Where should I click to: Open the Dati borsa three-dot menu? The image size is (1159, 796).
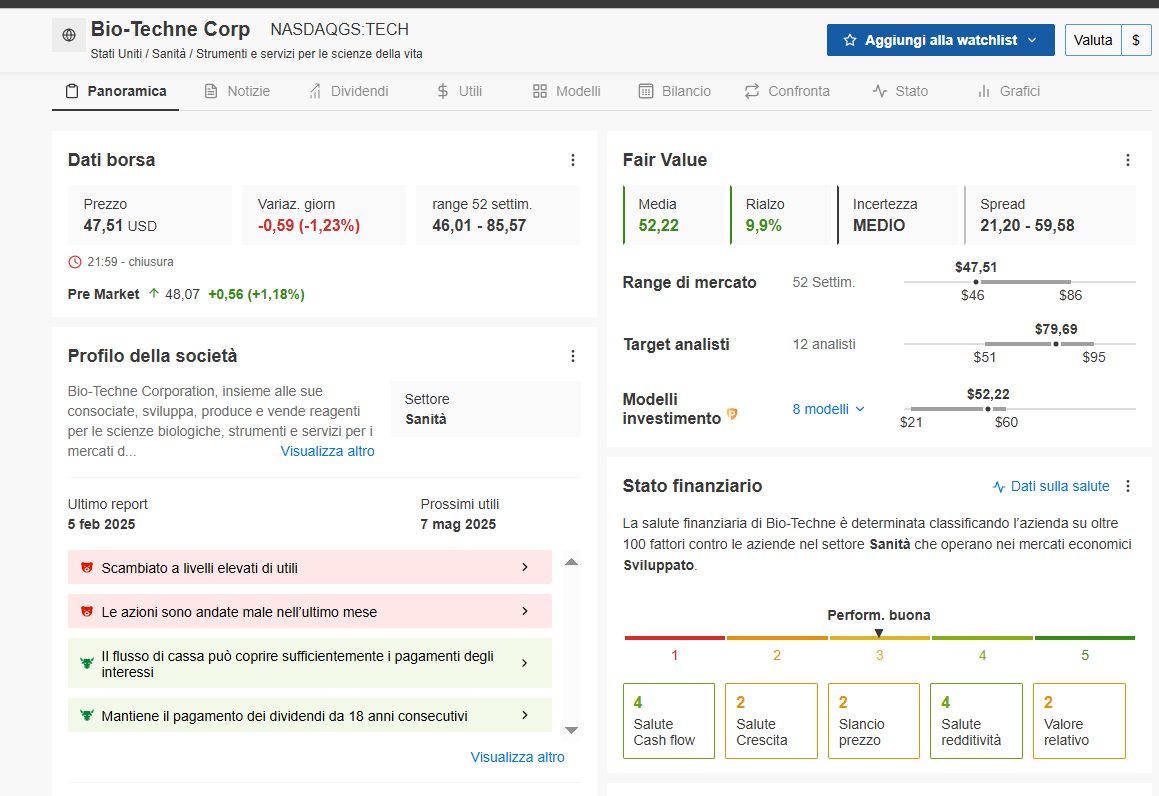[x=573, y=160]
